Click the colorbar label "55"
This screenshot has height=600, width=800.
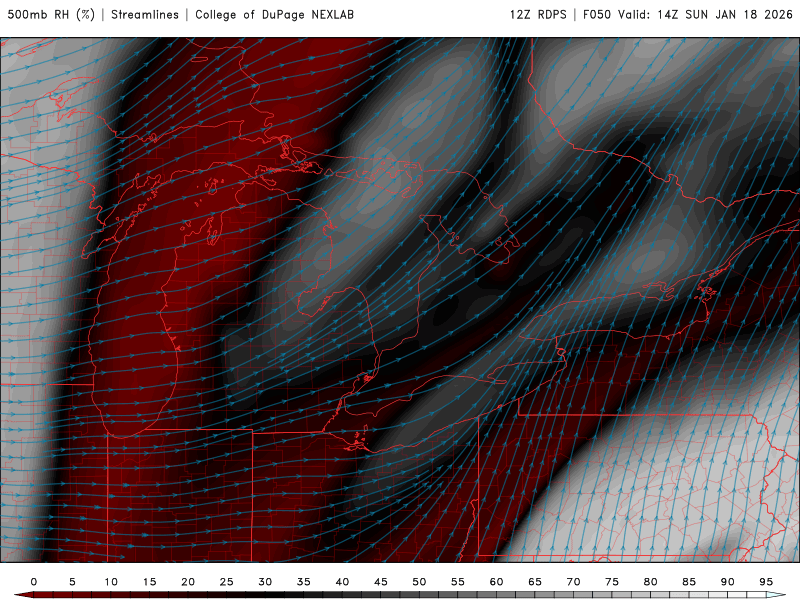coord(458,582)
